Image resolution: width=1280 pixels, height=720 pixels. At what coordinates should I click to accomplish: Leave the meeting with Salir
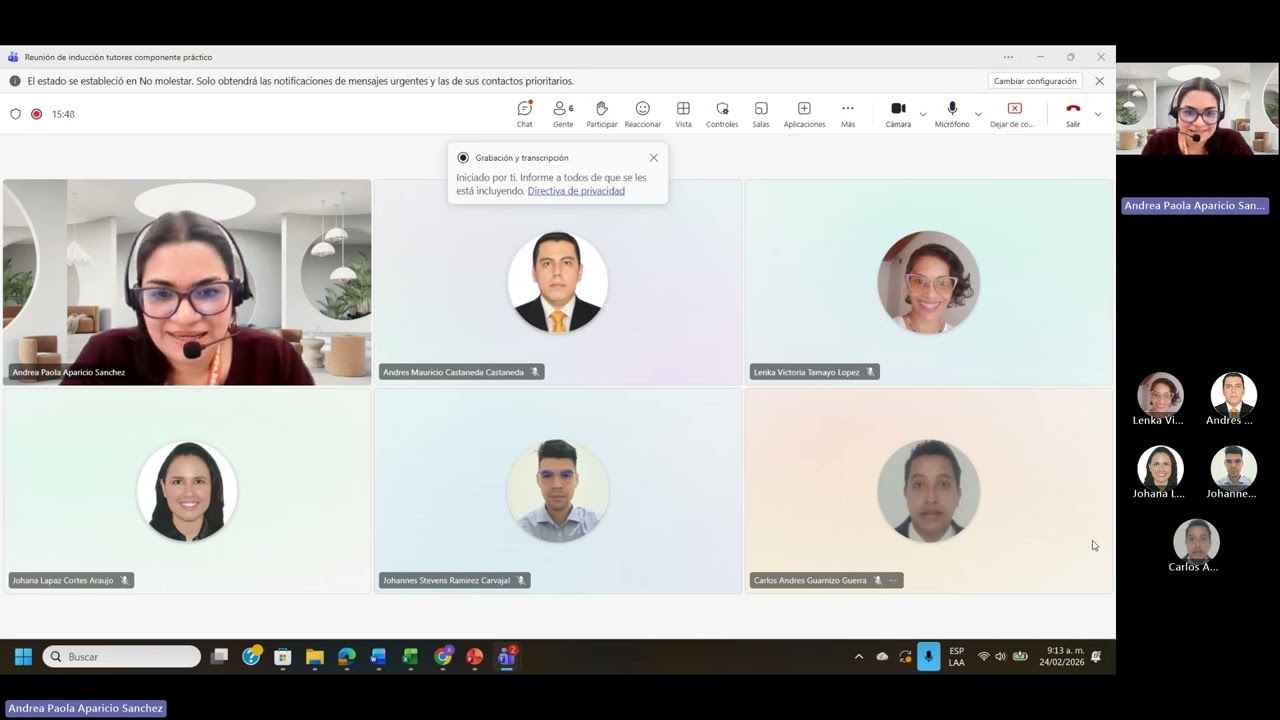pyautogui.click(x=1073, y=114)
